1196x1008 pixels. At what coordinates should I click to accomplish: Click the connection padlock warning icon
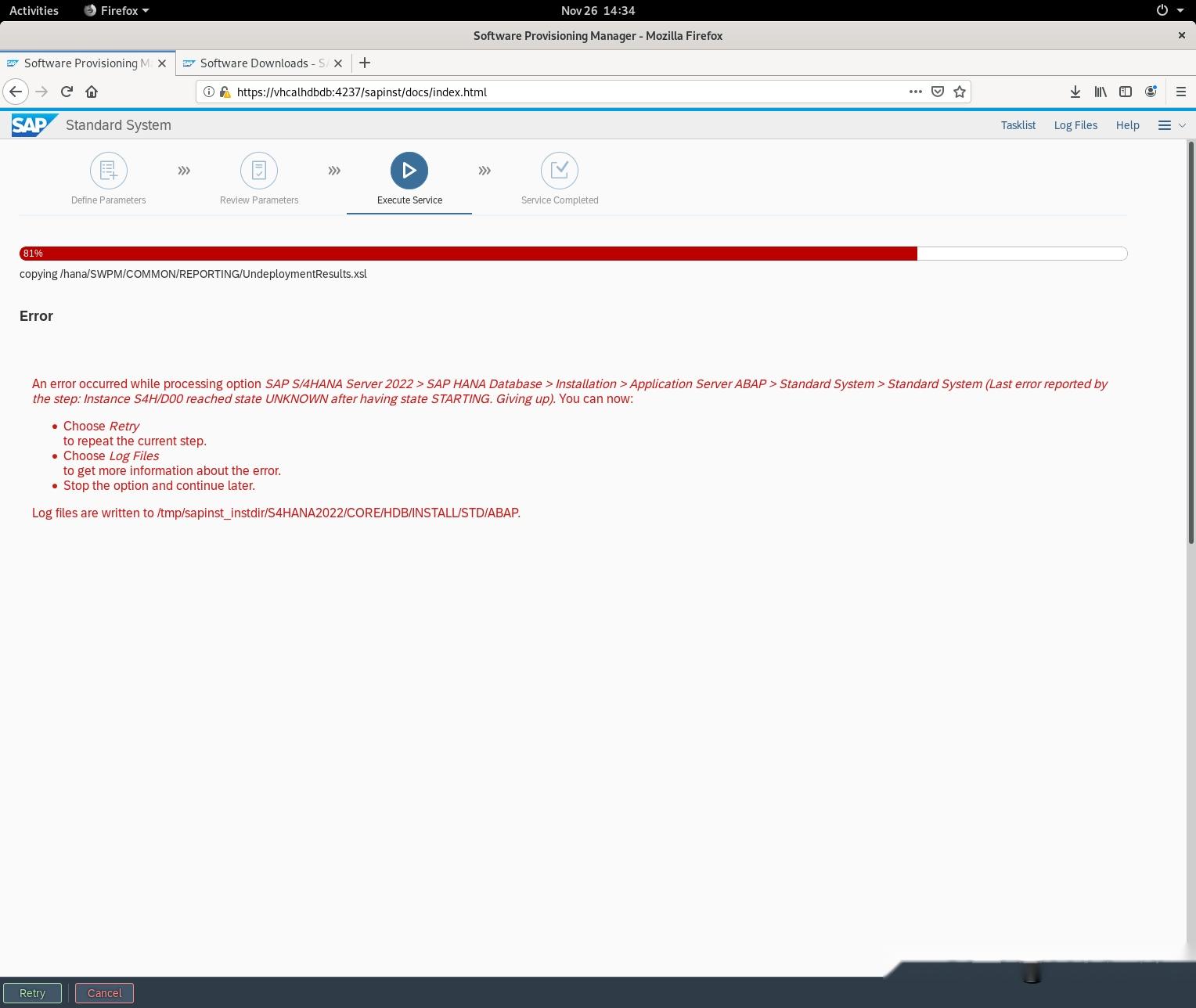coord(225,92)
